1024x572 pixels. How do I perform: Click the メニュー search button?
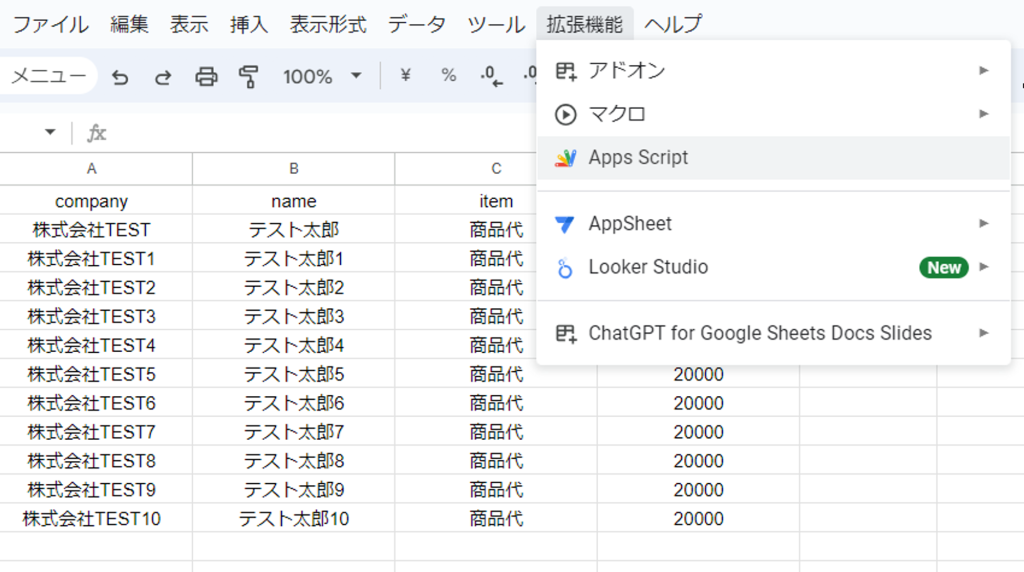(48, 76)
